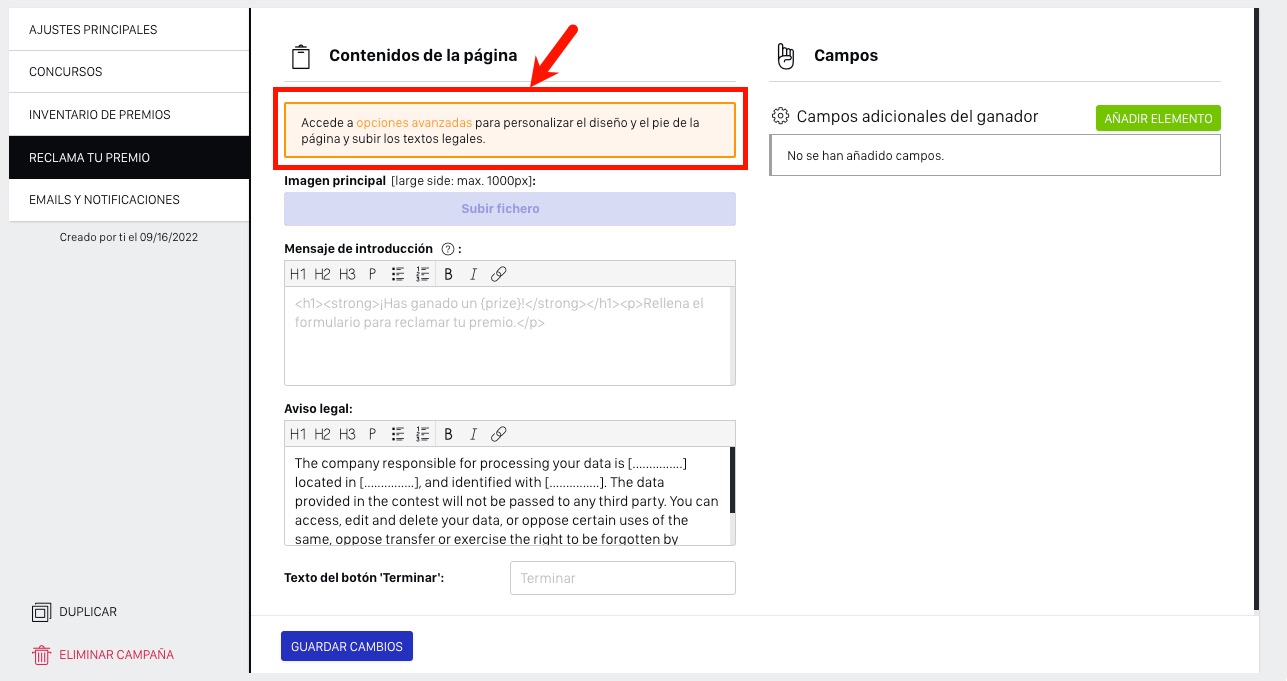This screenshot has width=1287, height=681.
Task: Click bold icon in Mensaje de introducción toolbar
Action: point(448,274)
